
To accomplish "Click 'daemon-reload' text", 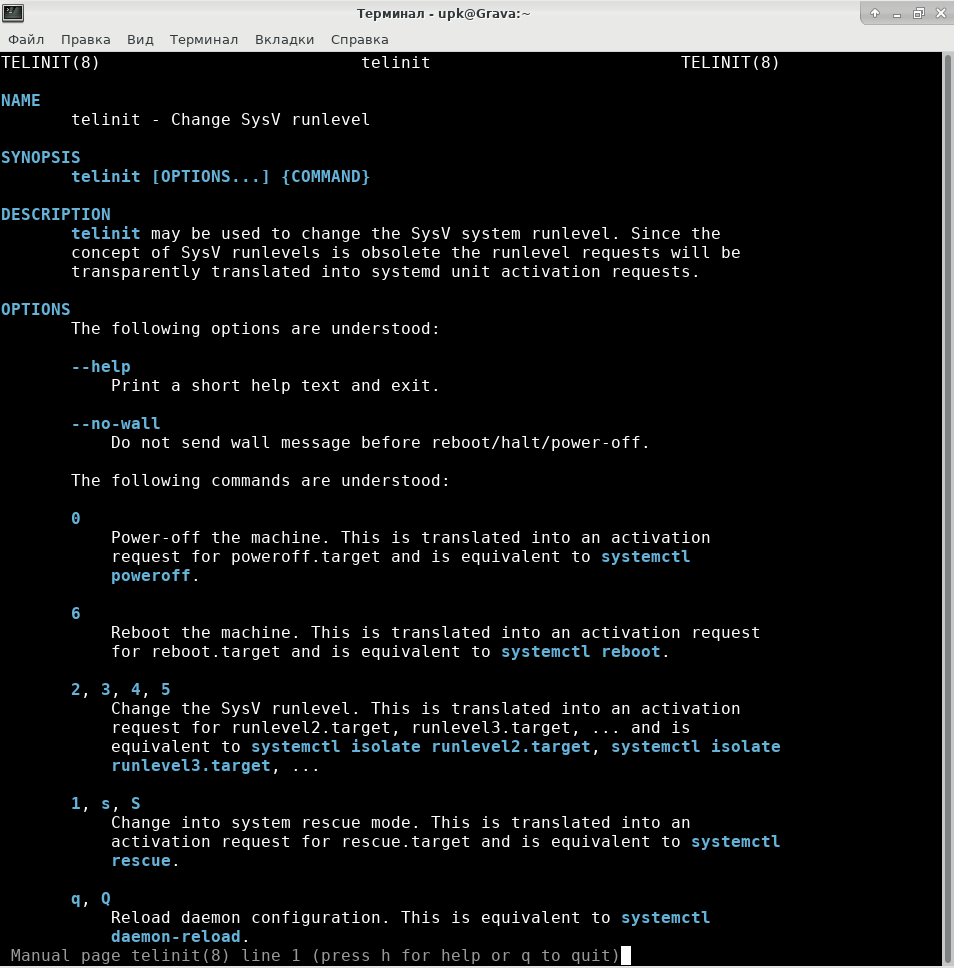I will point(175,937).
